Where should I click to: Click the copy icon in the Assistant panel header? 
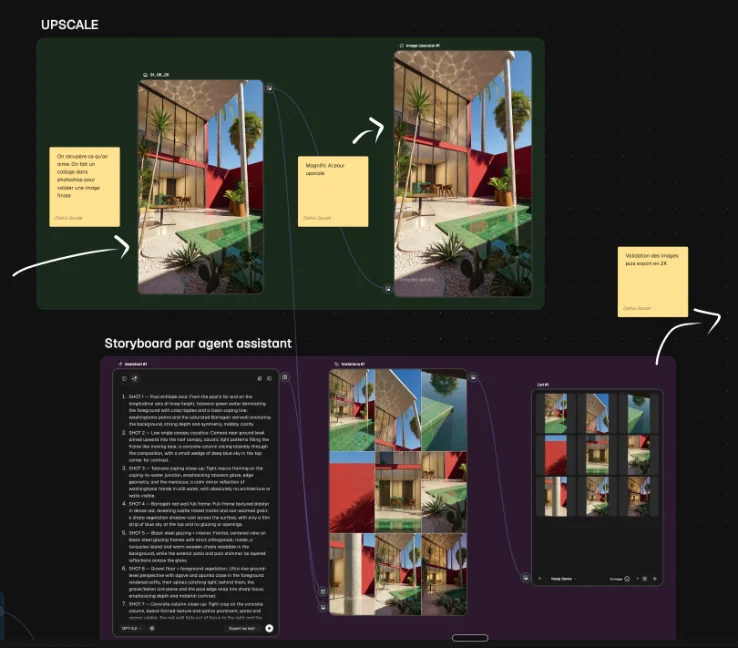[259, 378]
